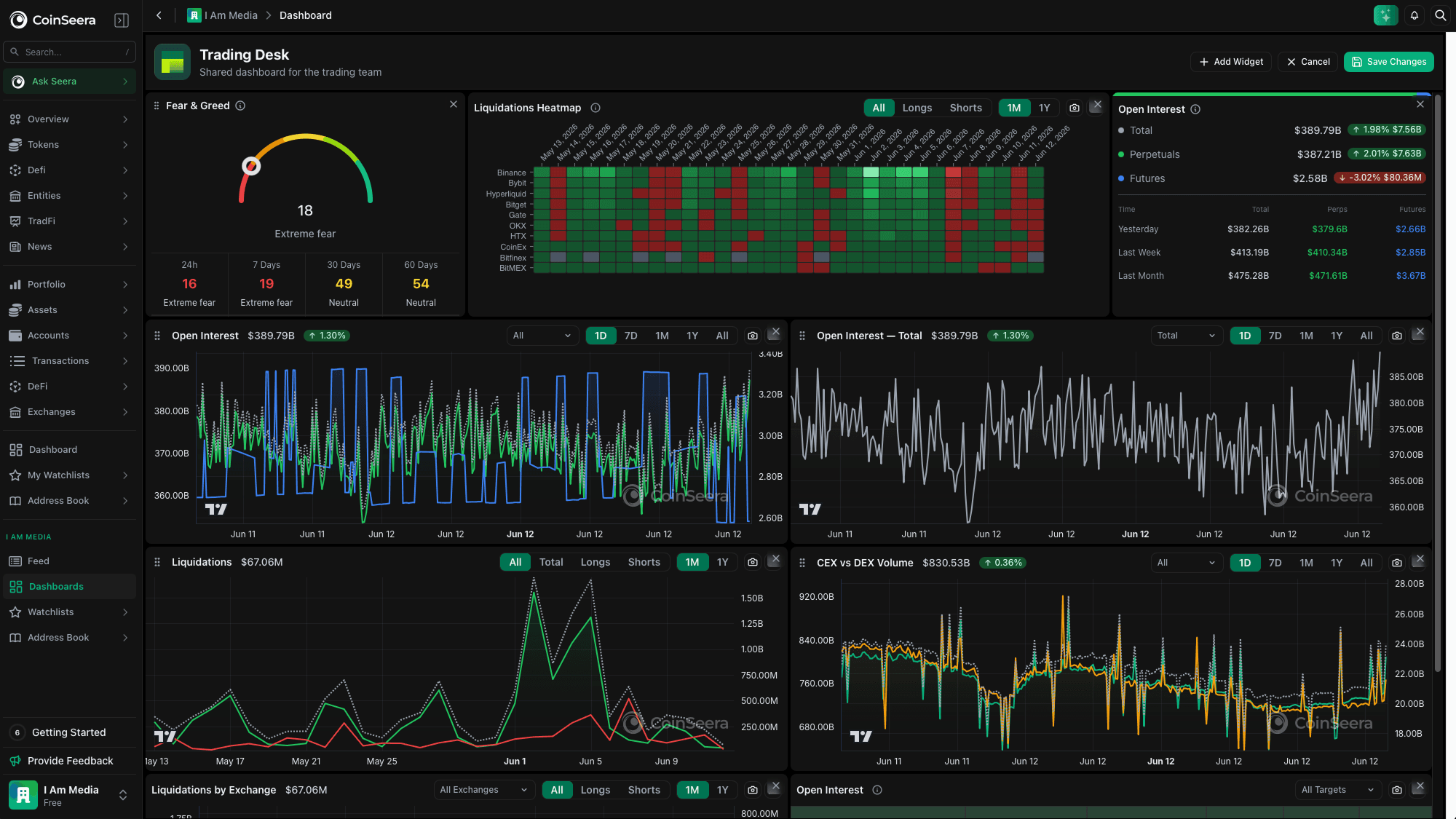Expand the Entities sidebar chevron

pos(125,196)
